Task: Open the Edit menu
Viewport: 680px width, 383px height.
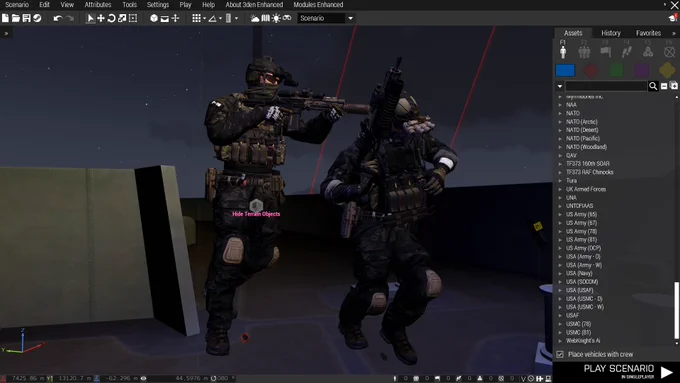Action: [x=44, y=5]
